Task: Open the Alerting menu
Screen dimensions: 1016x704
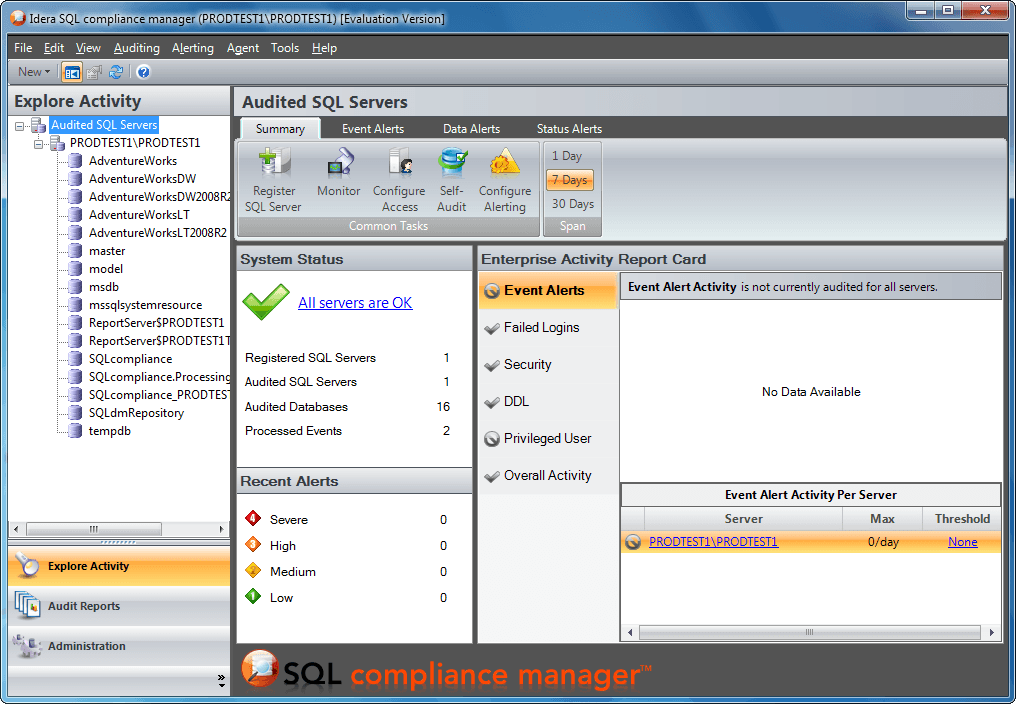Action: [x=192, y=48]
